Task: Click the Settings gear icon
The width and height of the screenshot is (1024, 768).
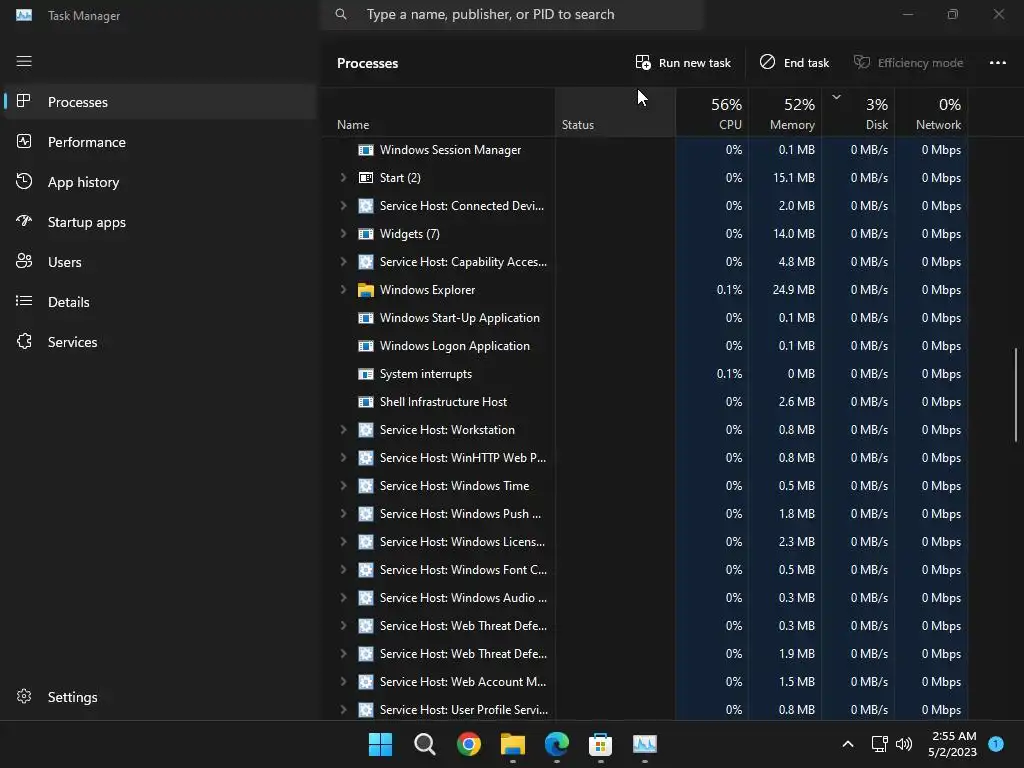Action: [24, 696]
